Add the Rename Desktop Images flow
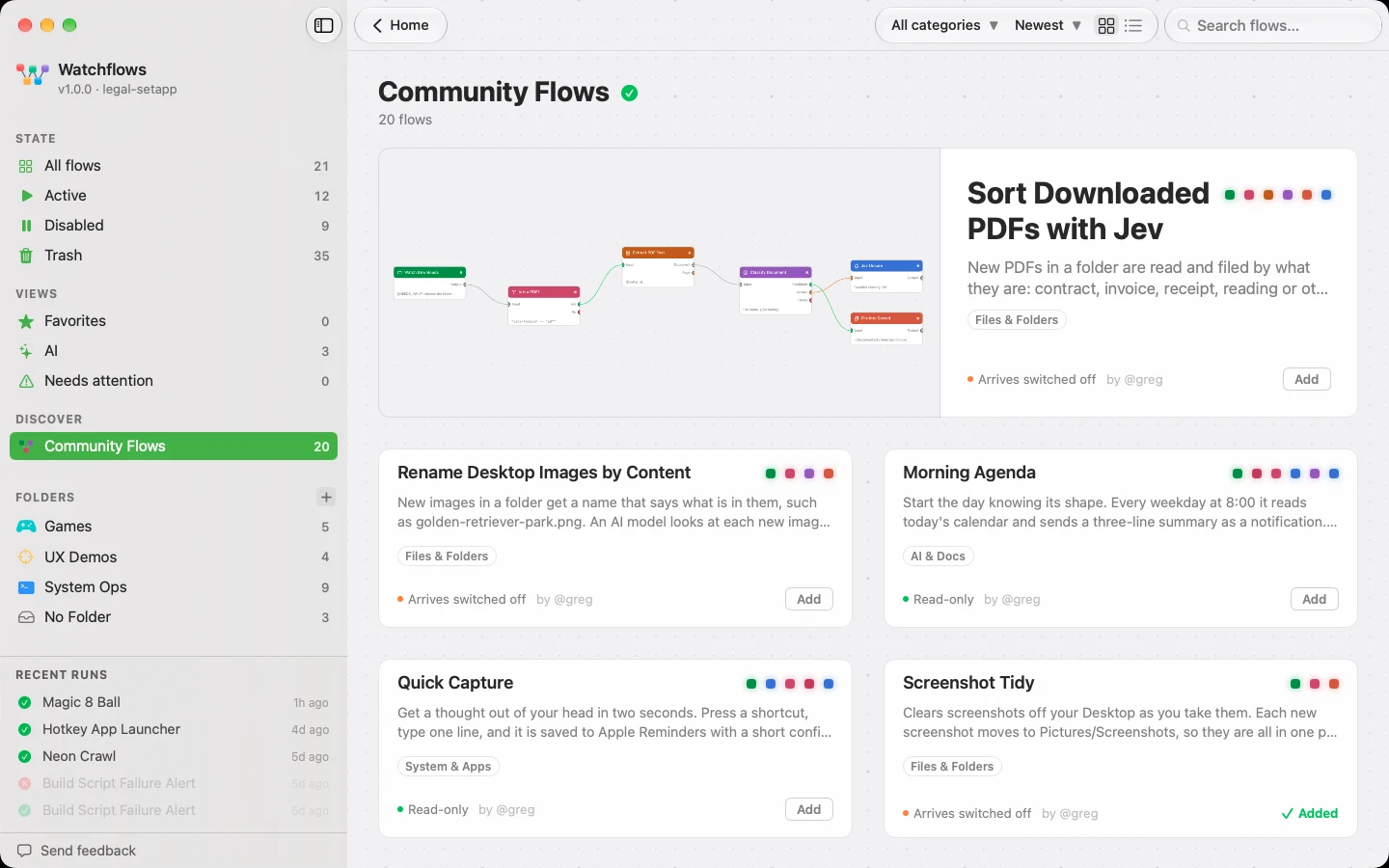The image size is (1389, 868). (809, 599)
